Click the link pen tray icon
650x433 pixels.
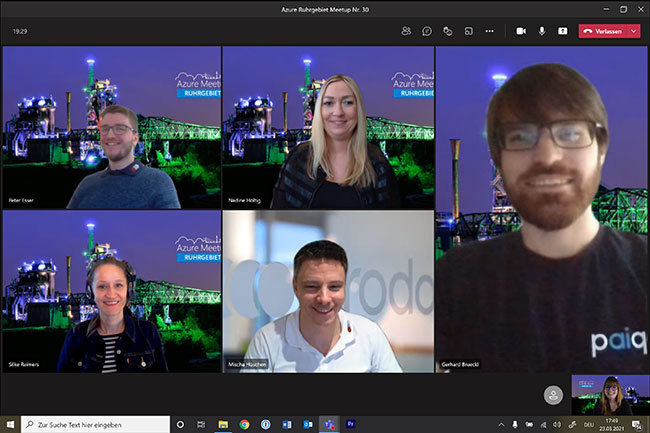coord(572,425)
